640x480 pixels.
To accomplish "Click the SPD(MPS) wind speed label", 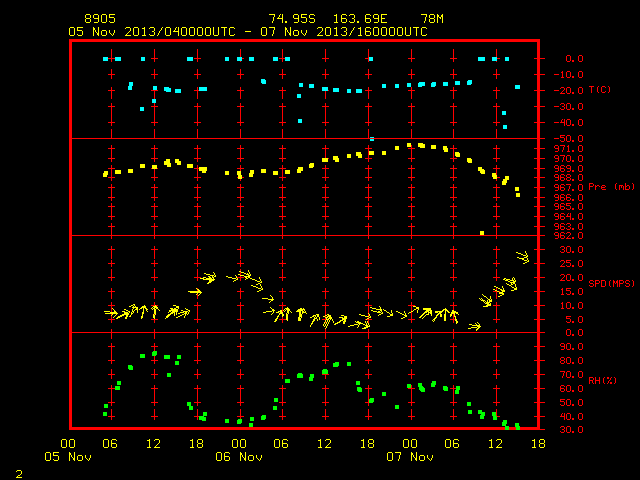I will [x=611, y=283].
